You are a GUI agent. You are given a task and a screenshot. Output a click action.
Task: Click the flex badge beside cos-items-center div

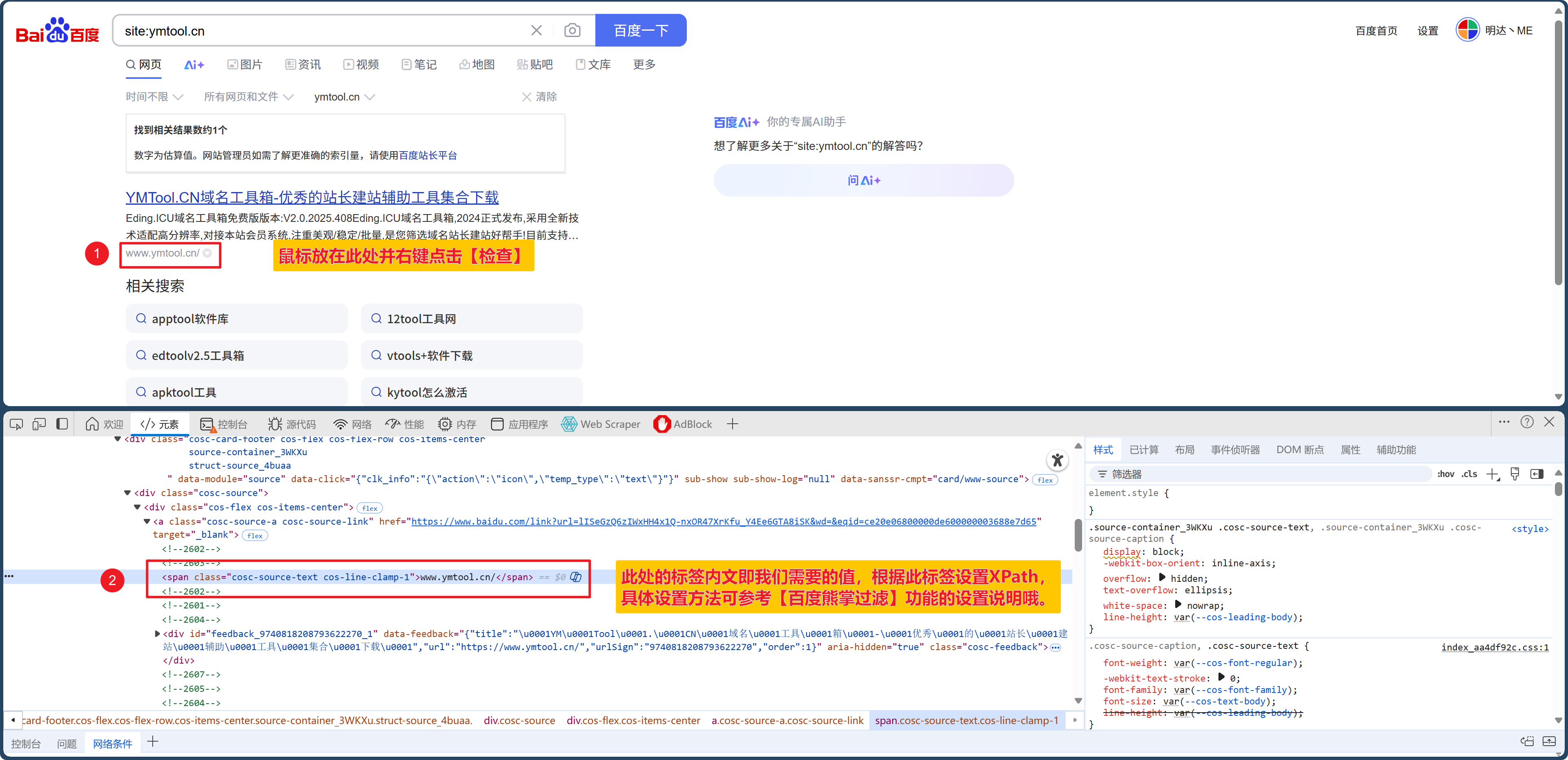[x=370, y=508]
